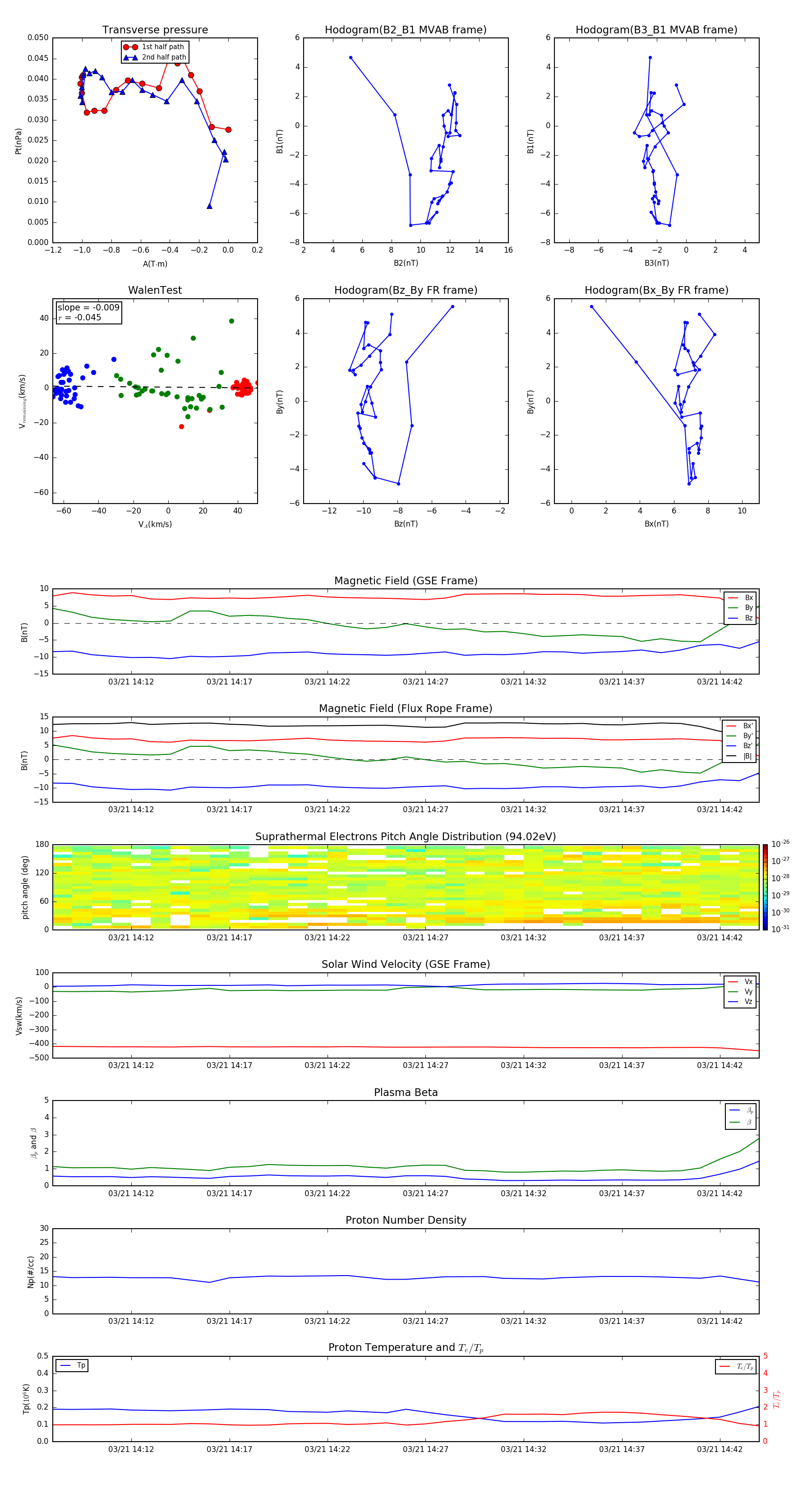The height and width of the screenshot is (1489, 812).
Task: Click the 'pitch angle (deg)' axis label
Action: (25, 887)
